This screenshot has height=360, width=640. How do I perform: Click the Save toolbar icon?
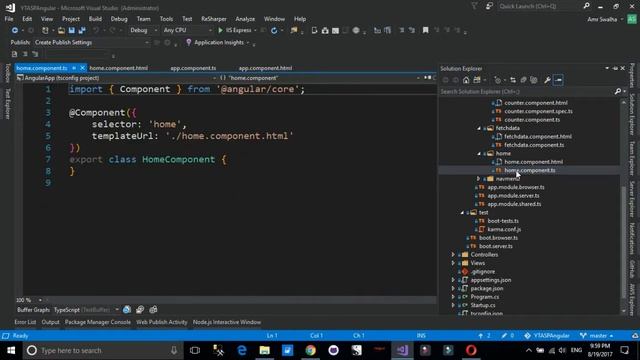point(71,30)
